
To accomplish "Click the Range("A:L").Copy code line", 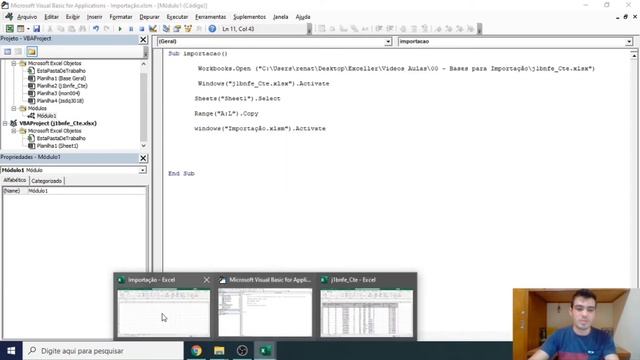I will click(x=227, y=113).
